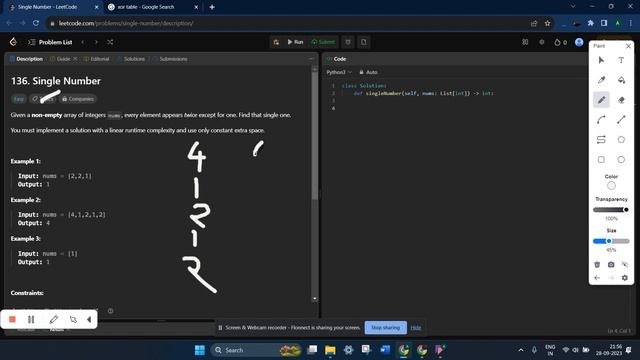Stop the recording with the red square
640x360 pixels.
(x=12, y=319)
